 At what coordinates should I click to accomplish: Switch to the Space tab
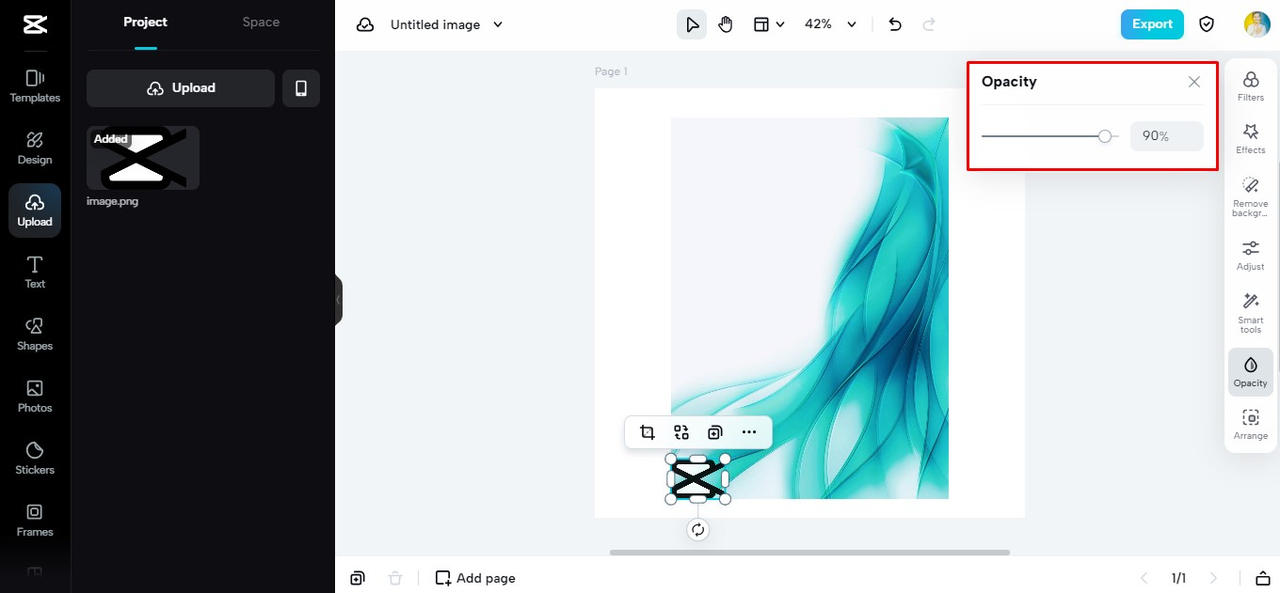click(261, 22)
